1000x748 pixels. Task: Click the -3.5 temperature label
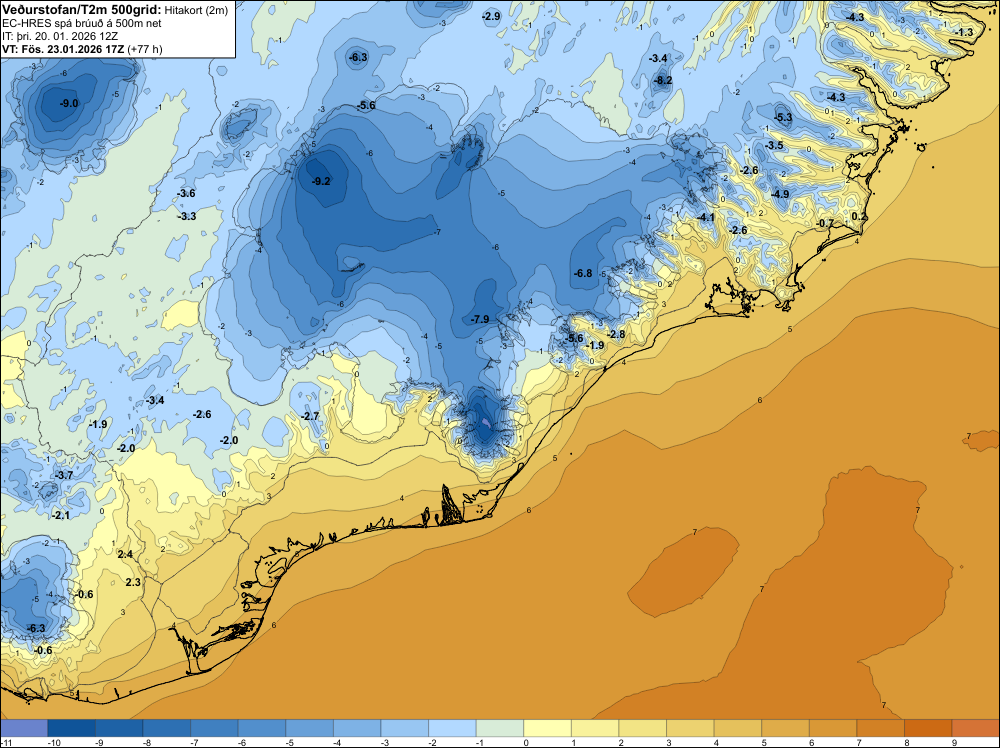point(774,145)
